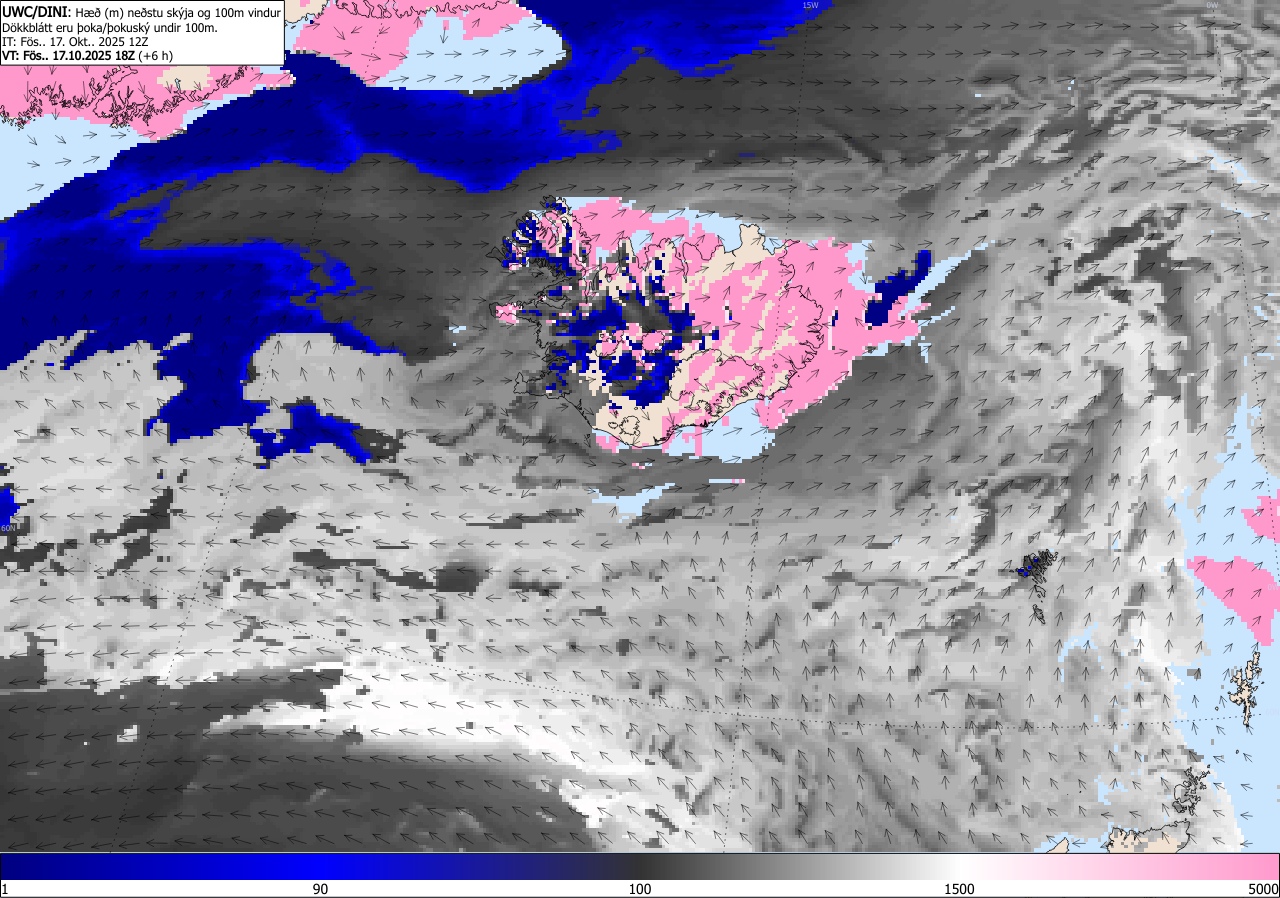Click the gray-to-white section of the colorbar
The height and width of the screenshot is (898, 1280).
(x=800, y=866)
